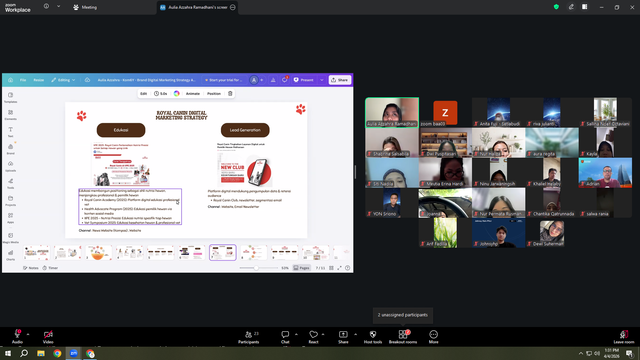Screen dimensions: 640x360
Task: Click the green encryption shield icon
Action: [556, 7]
